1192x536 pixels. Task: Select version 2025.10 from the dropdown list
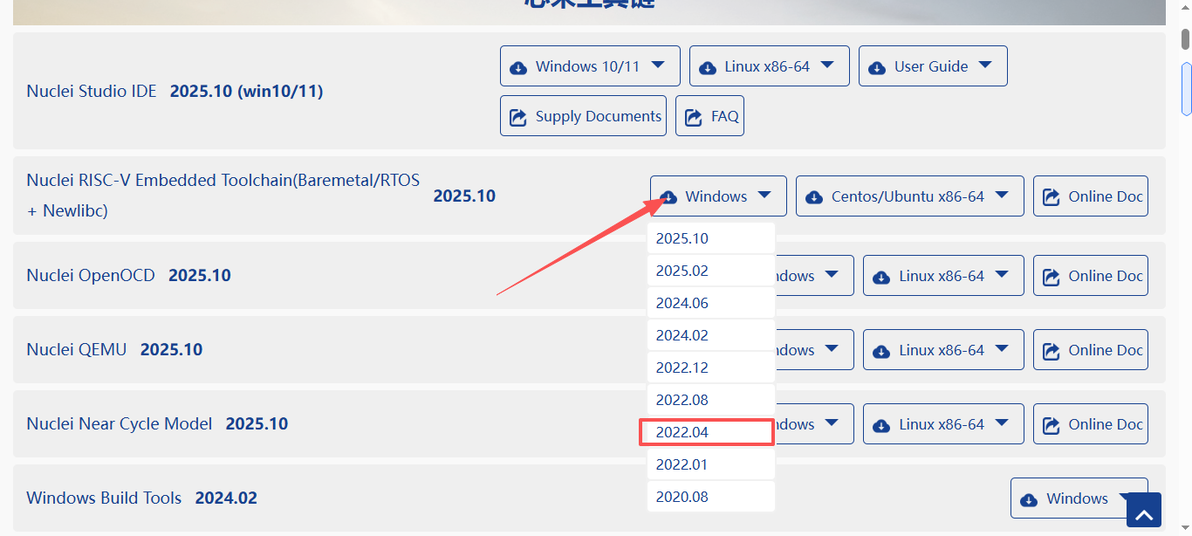pos(711,238)
